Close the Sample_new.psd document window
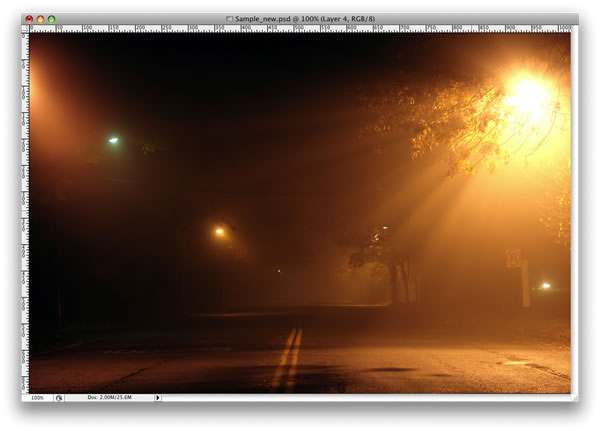Screen dimensions: 600x431 pos(29,19)
